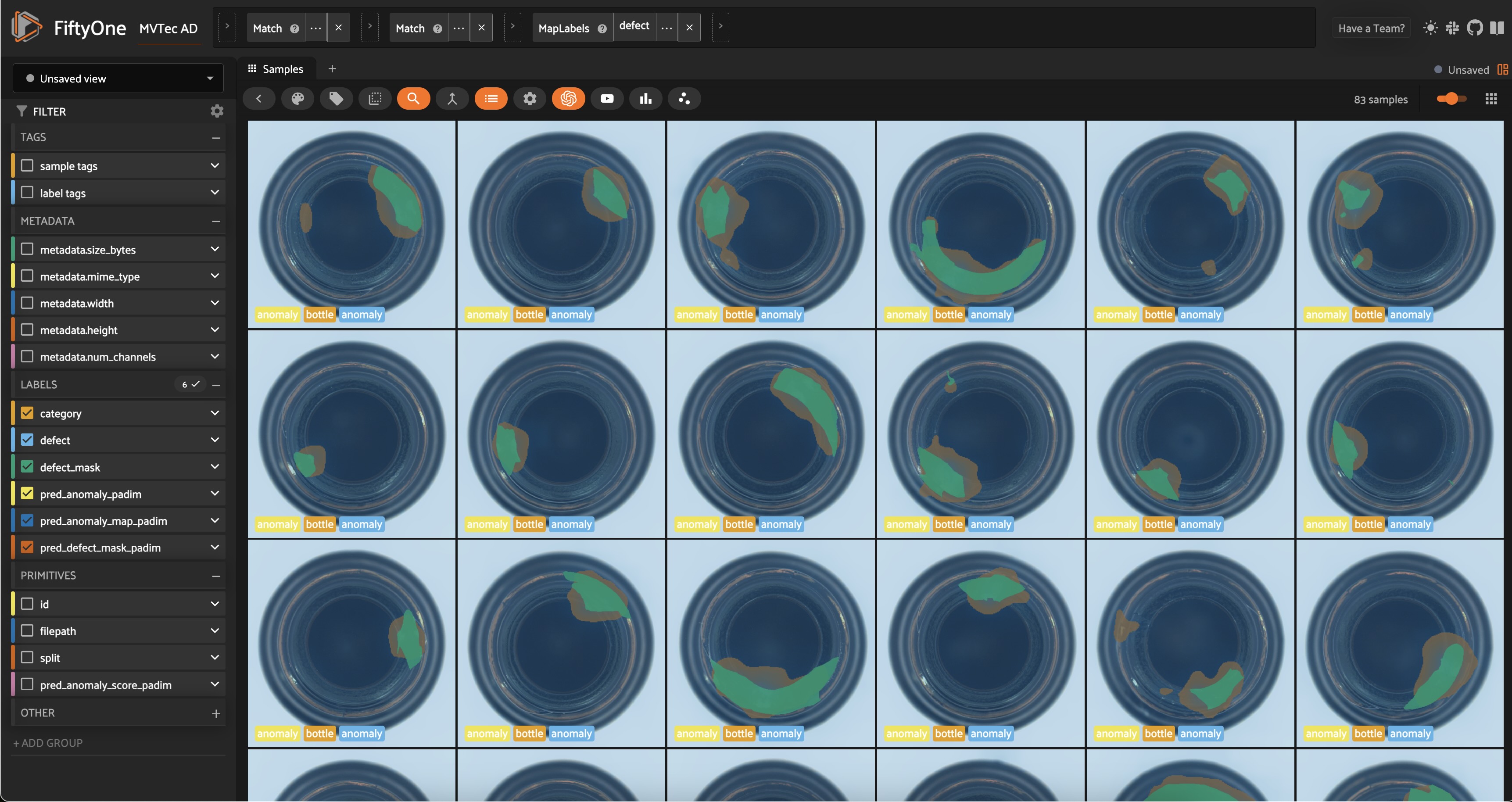Open the Unsaved view dropdown
Viewport: 1512px width, 802px height.
[118, 78]
